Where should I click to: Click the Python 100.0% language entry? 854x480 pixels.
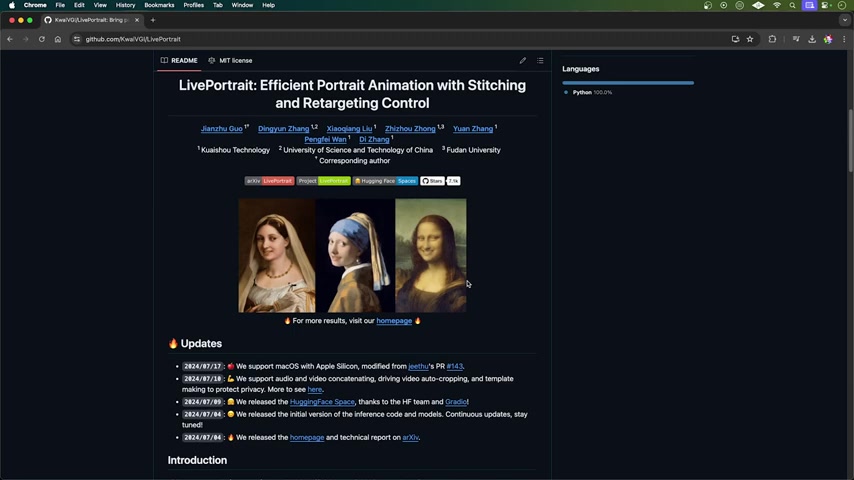(x=588, y=93)
